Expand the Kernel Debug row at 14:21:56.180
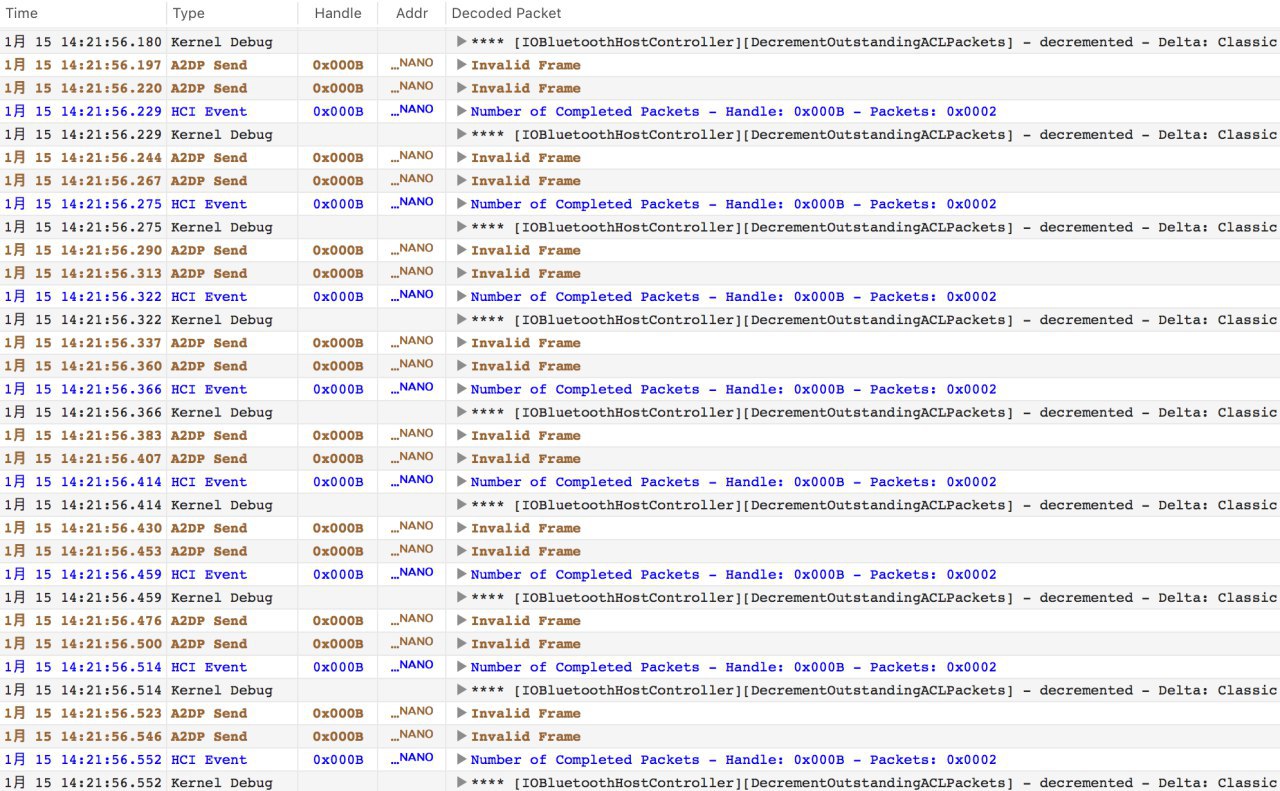 coord(461,42)
